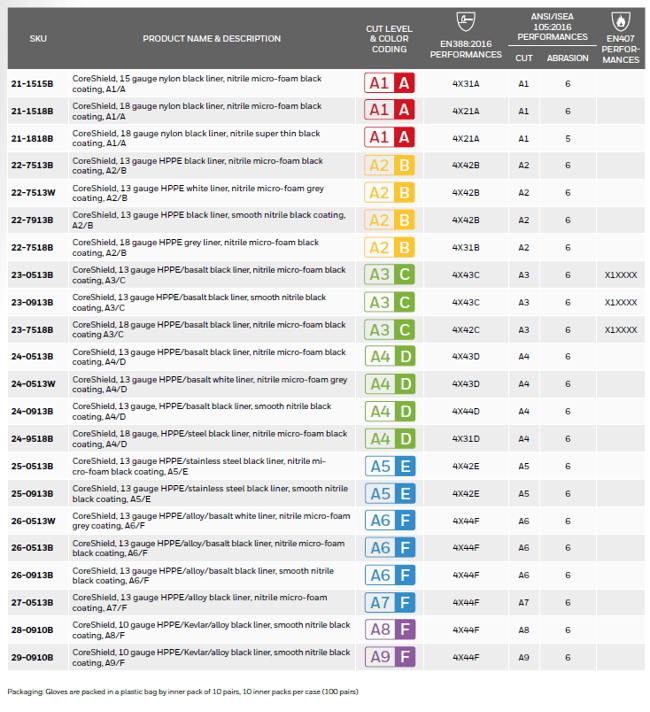Select SKU cell 26-0513W

pyautogui.click(x=33, y=521)
